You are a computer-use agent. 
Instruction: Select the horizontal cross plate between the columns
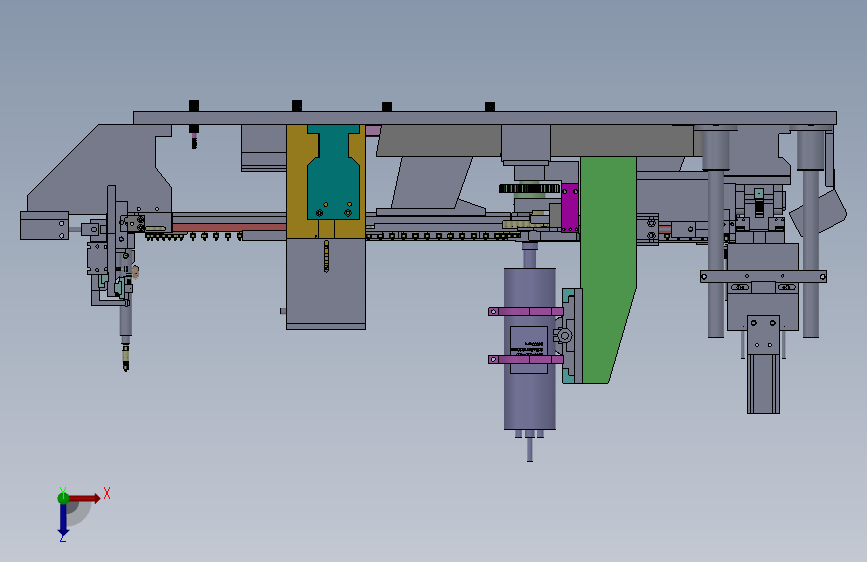[763, 276]
